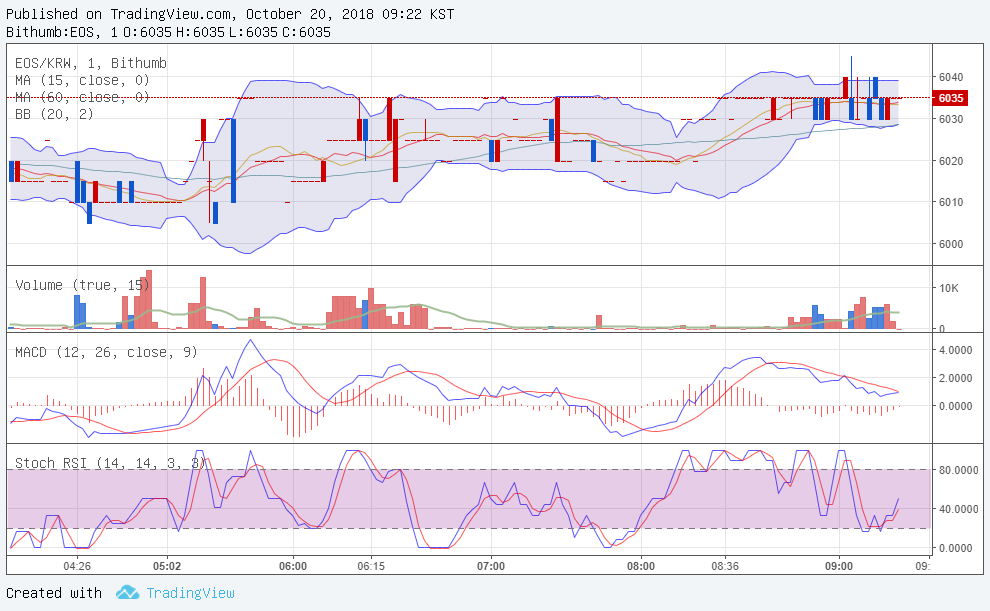The width and height of the screenshot is (990, 611).
Task: Click the 0.0000 MACD axis label
Action: 955,406
